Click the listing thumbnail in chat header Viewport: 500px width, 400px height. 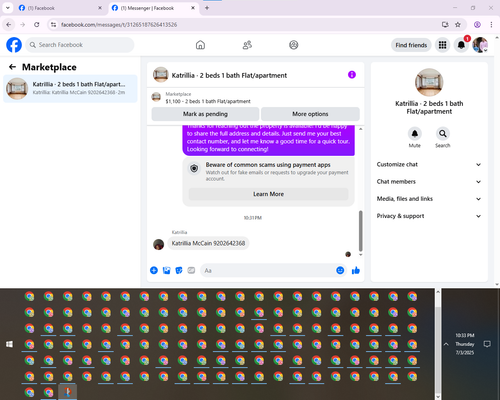[x=161, y=75]
